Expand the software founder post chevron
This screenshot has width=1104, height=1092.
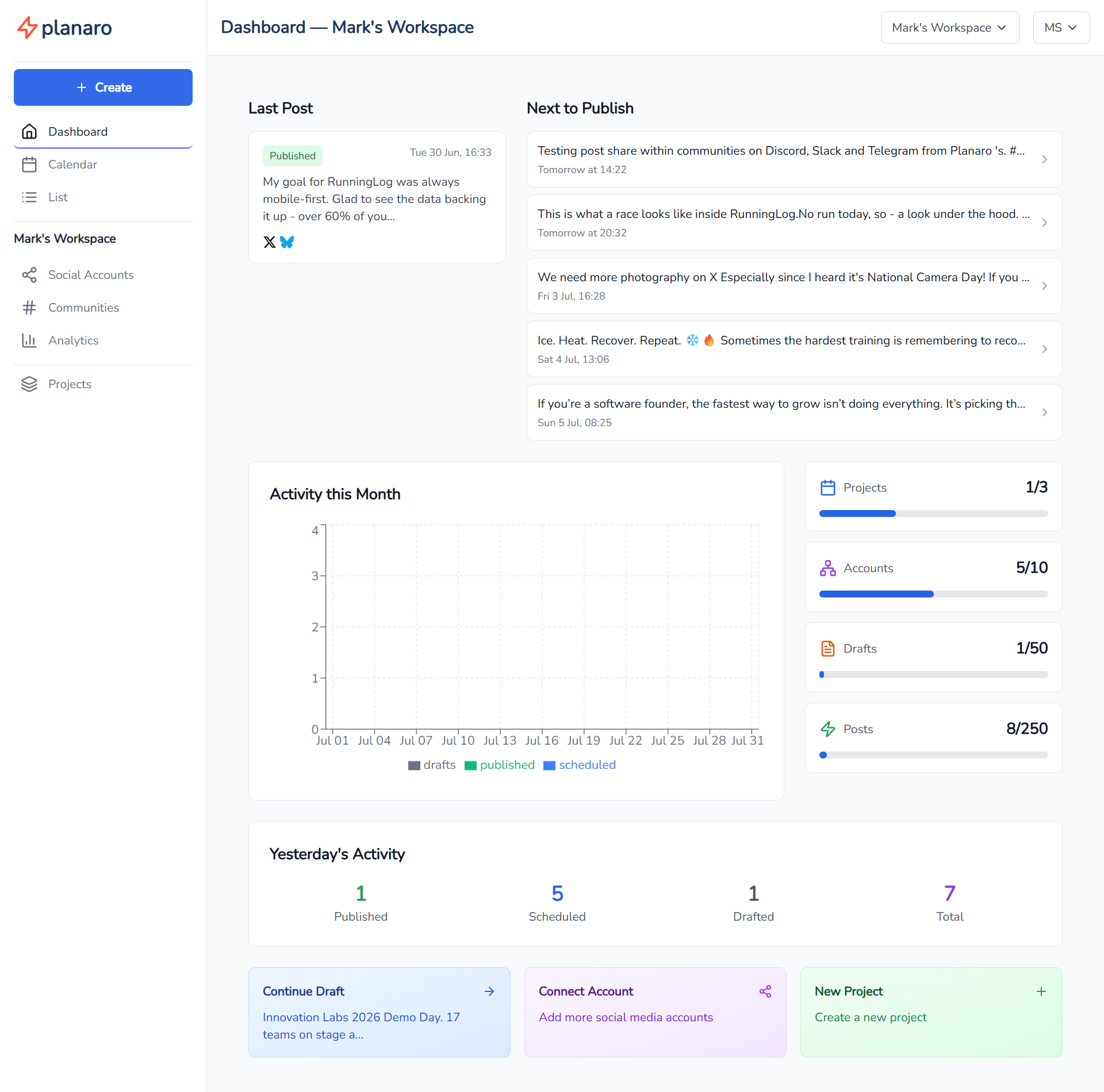coord(1045,412)
